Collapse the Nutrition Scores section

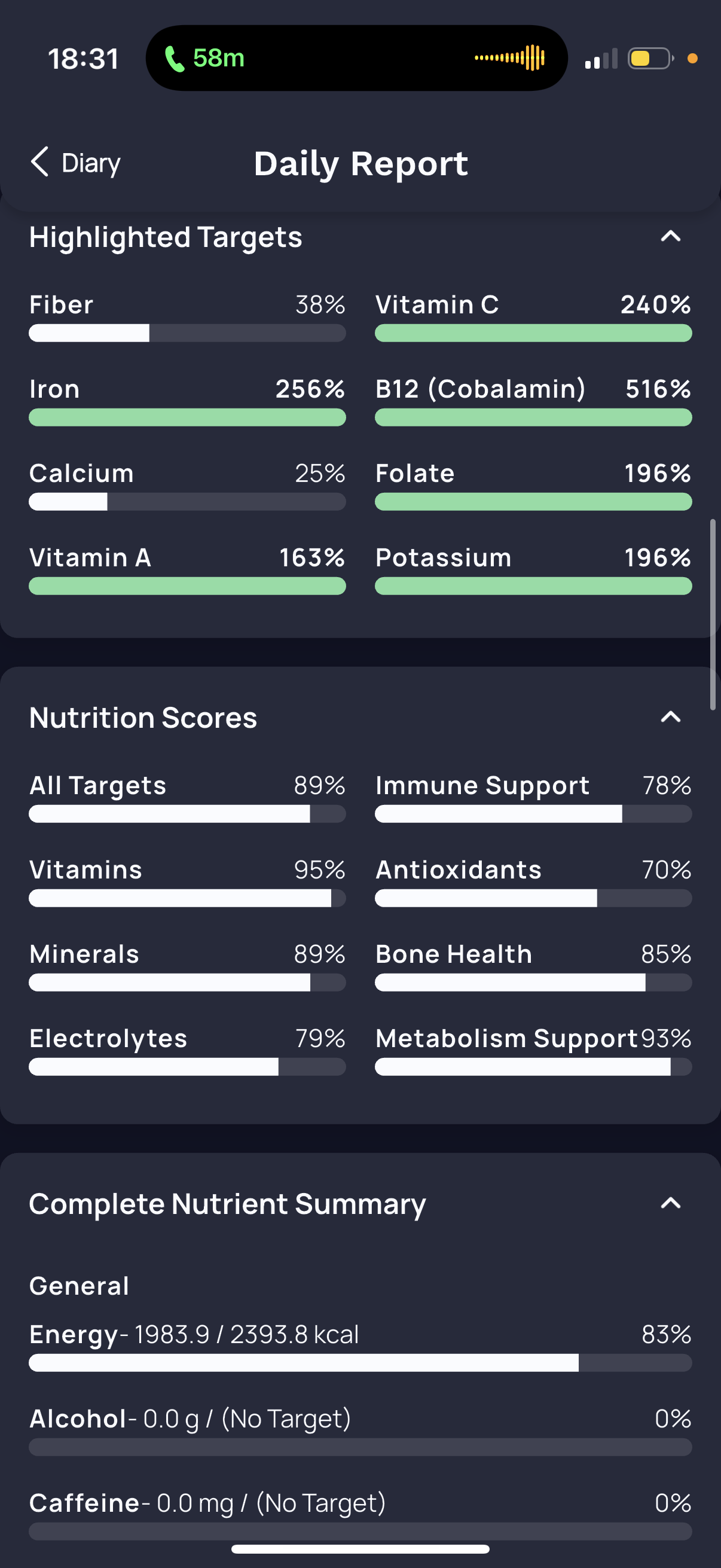671,717
